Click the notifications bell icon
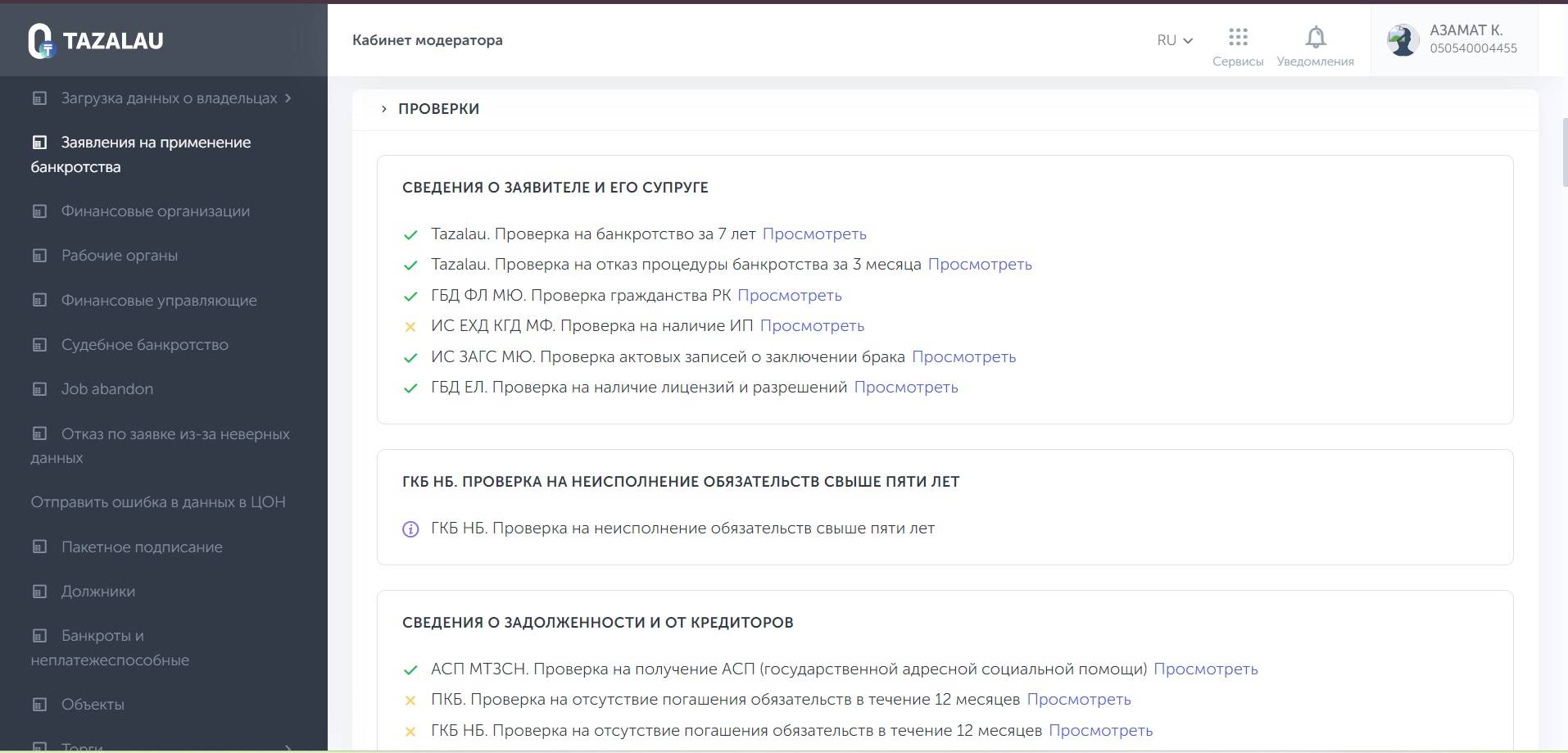 coord(1315,38)
